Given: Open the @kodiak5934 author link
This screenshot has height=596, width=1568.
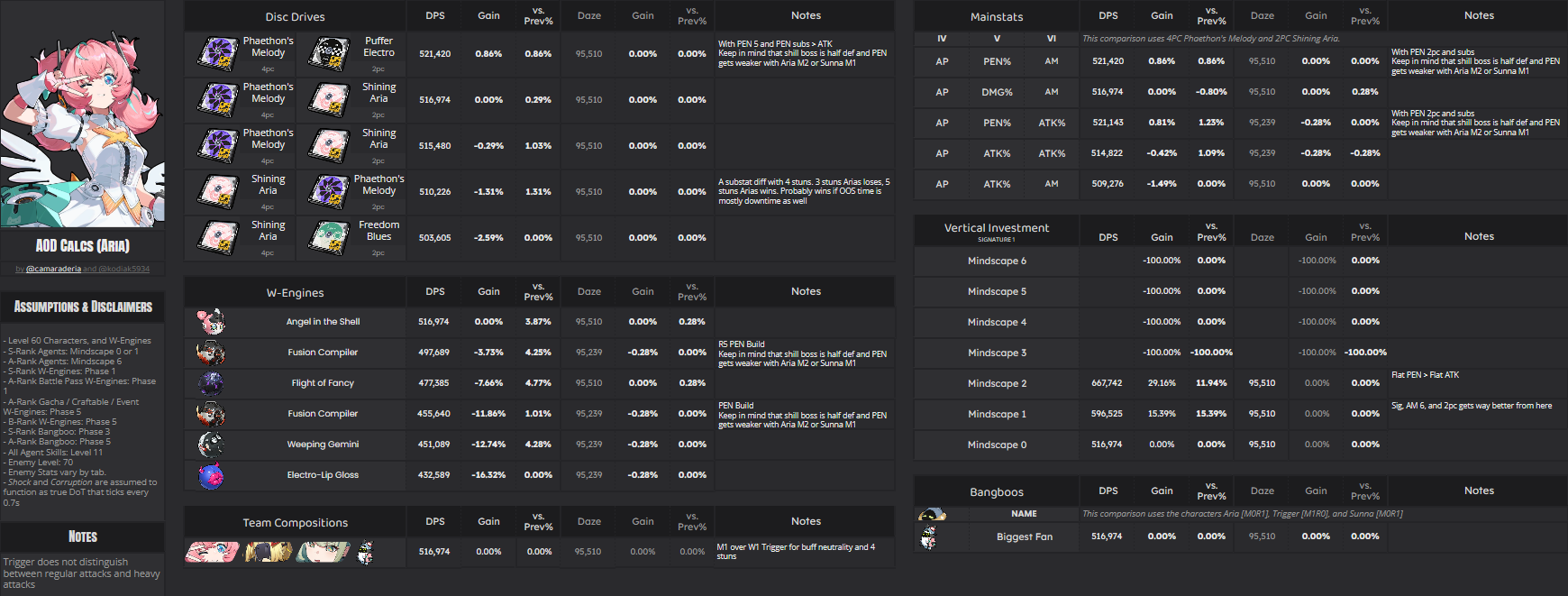Looking at the screenshot, I should [x=123, y=269].
